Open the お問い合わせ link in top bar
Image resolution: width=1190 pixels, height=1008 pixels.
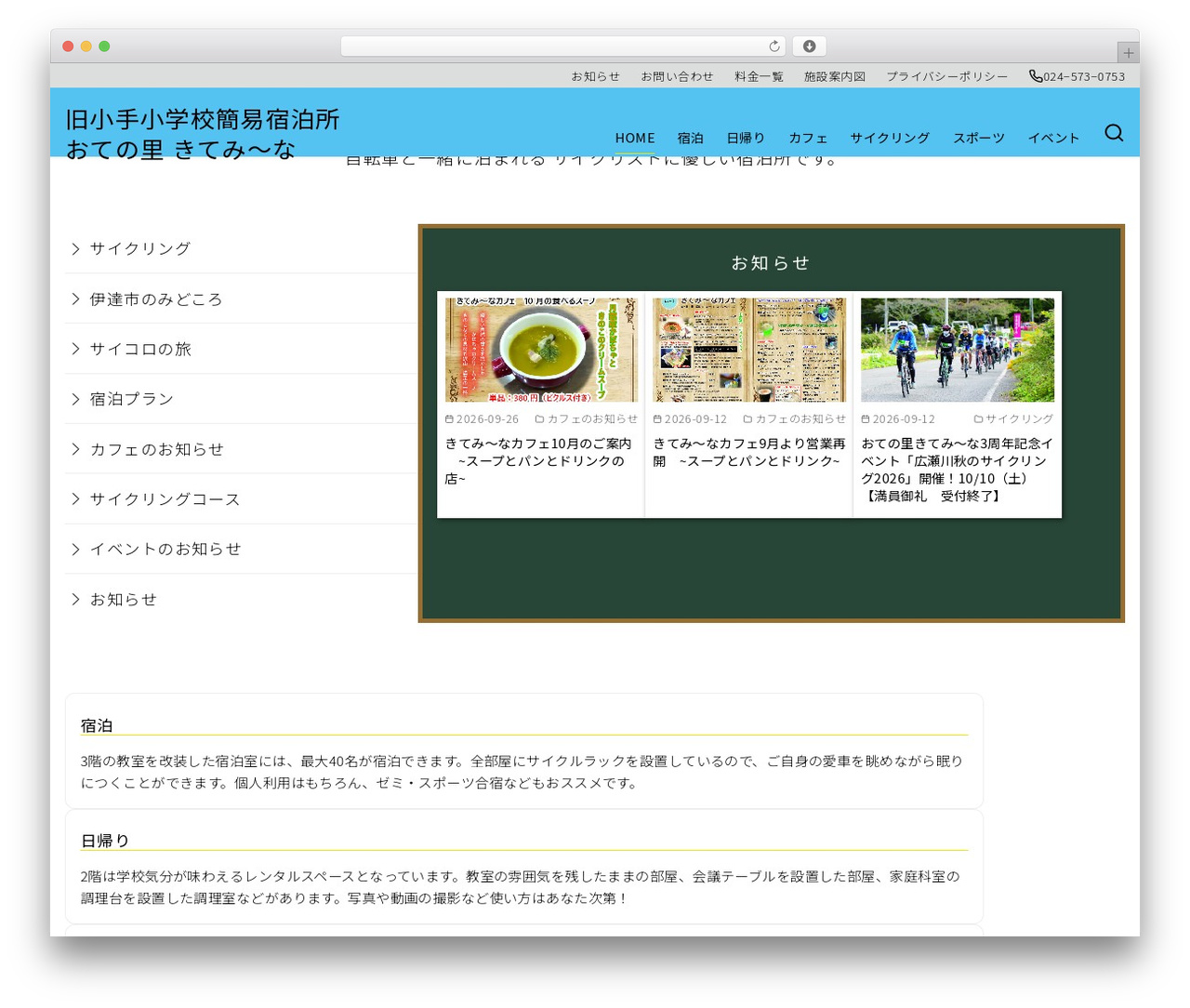coord(677,76)
